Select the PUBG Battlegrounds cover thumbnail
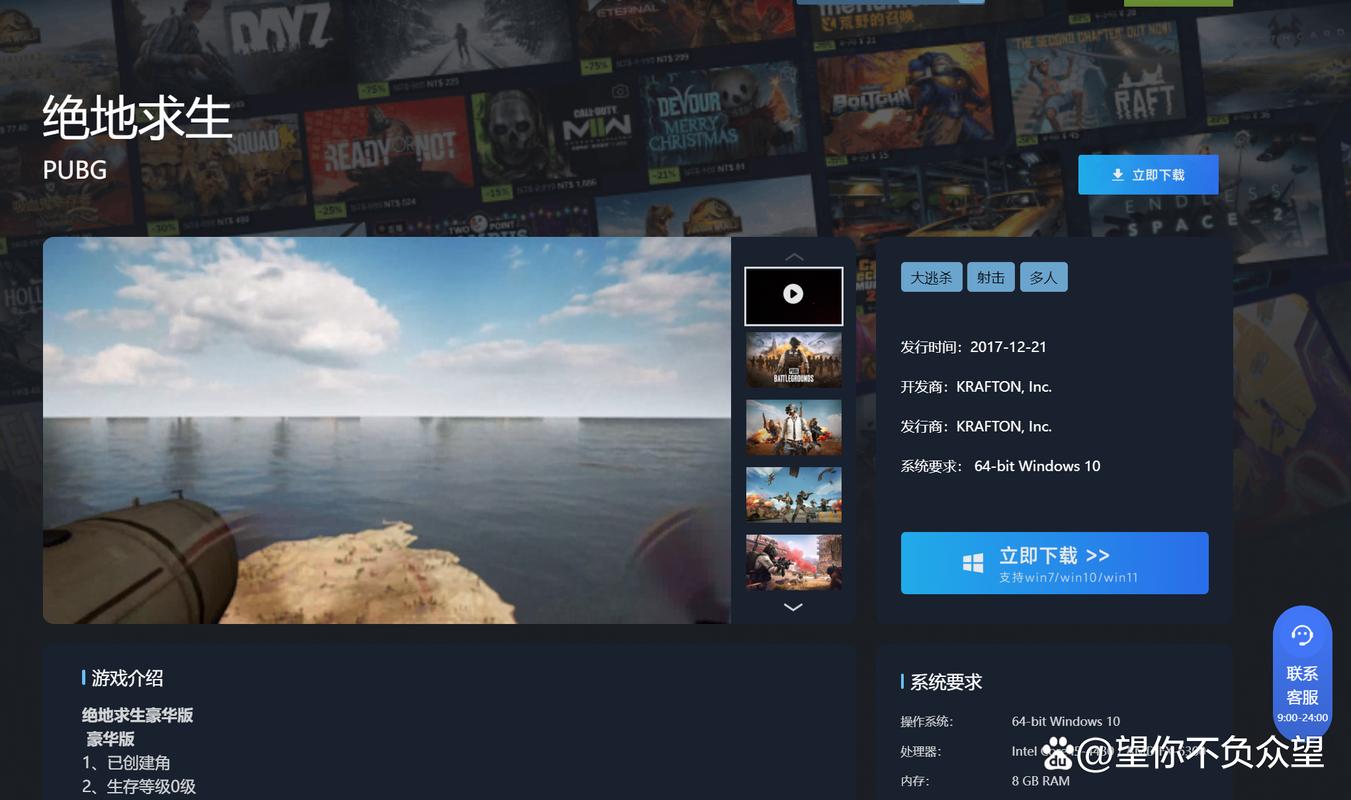The image size is (1351, 800). pos(793,360)
